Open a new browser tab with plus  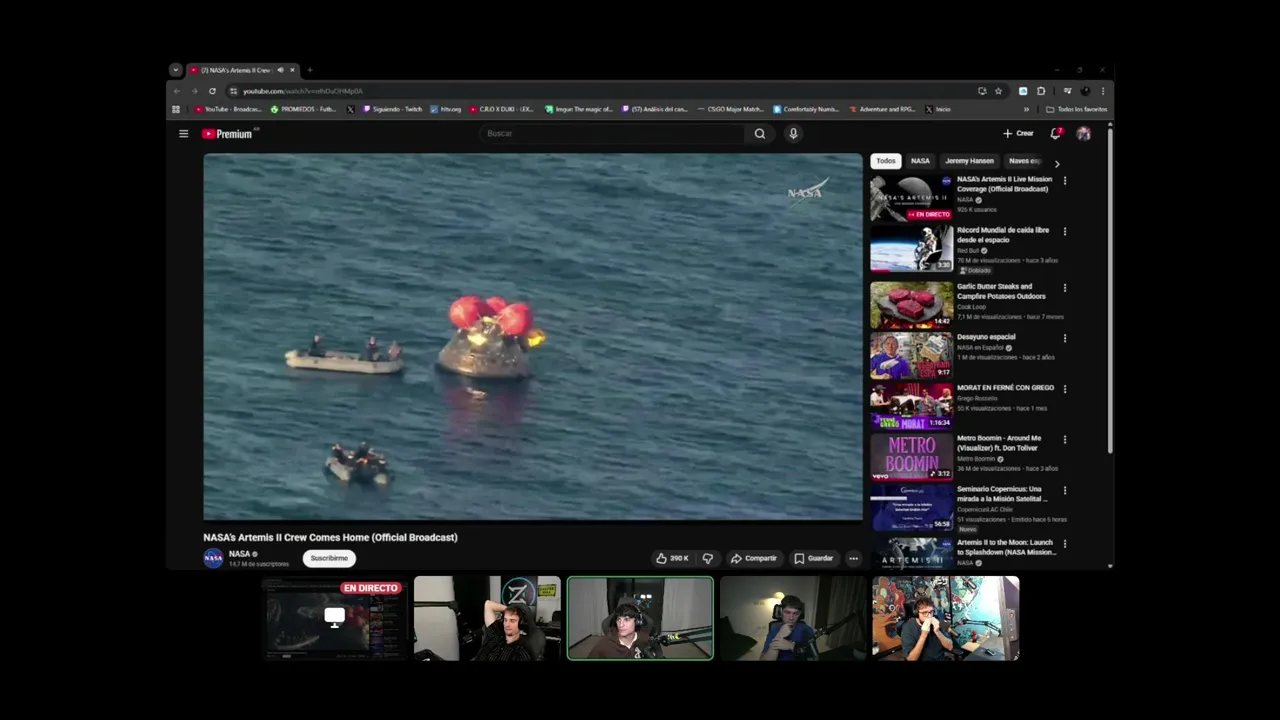[x=310, y=70]
